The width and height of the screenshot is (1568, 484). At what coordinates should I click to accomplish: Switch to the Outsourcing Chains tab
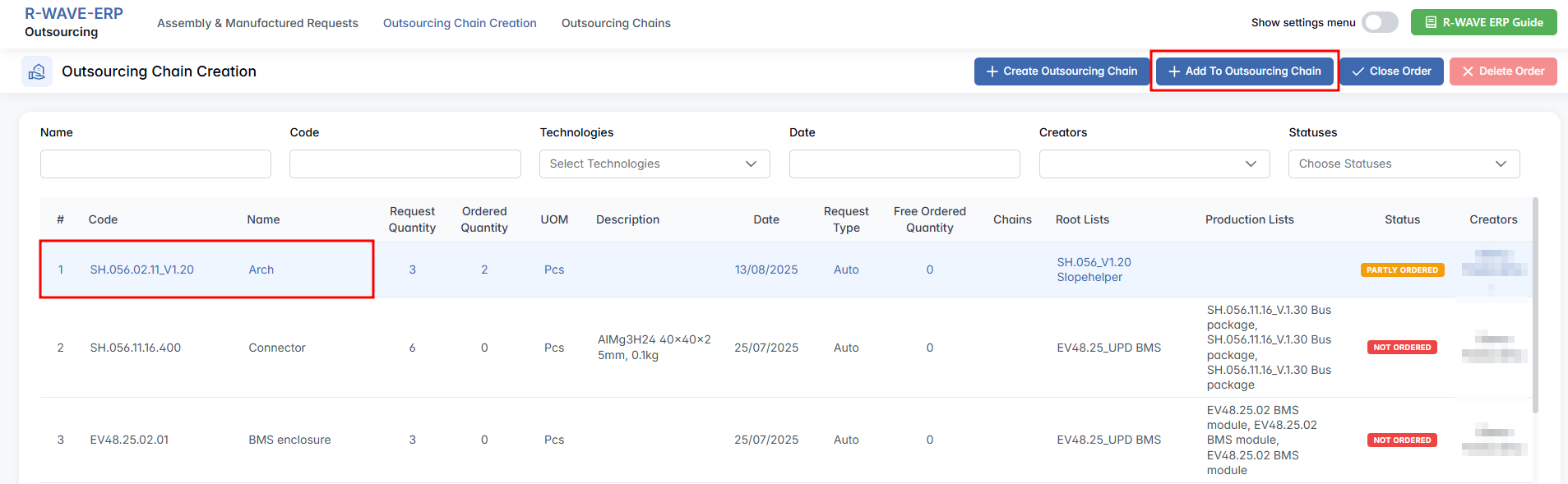click(x=616, y=24)
